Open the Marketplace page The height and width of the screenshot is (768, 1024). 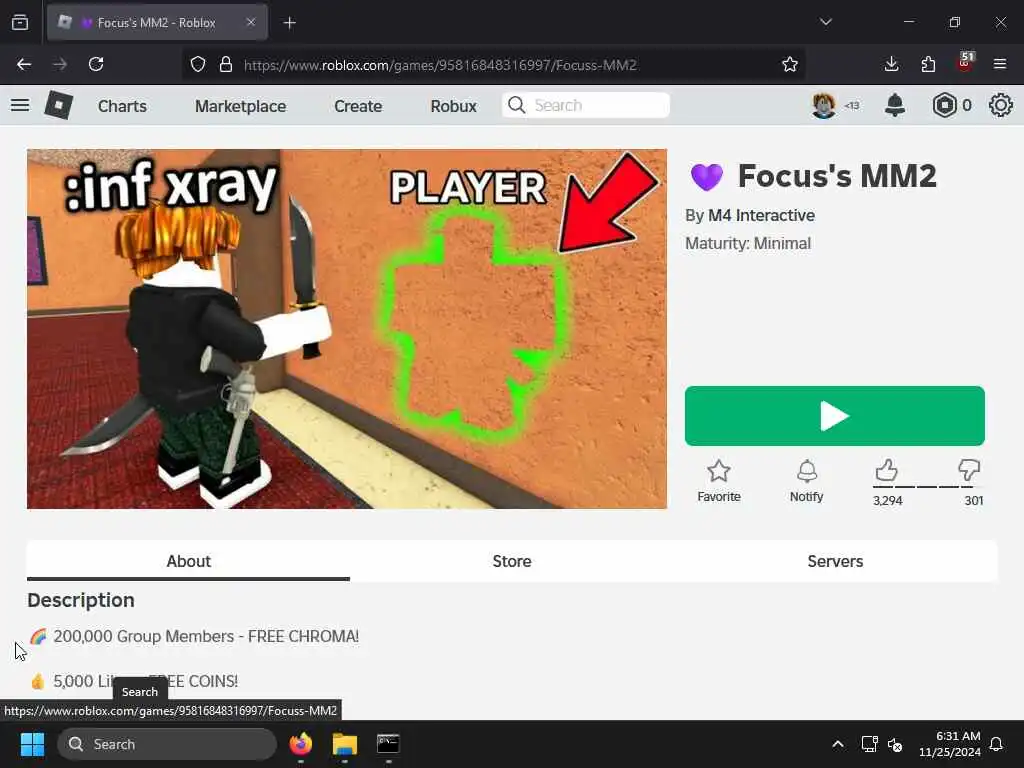click(x=240, y=106)
